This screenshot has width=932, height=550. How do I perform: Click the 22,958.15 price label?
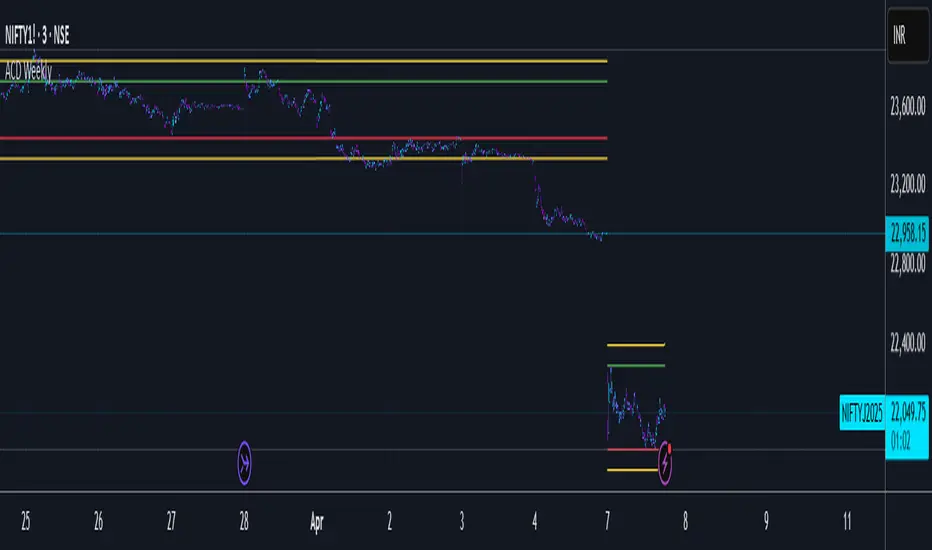coord(907,233)
